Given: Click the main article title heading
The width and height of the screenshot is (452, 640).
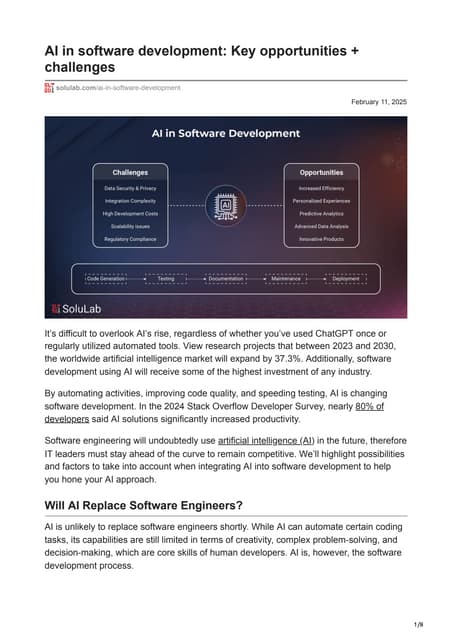Looking at the screenshot, I should (202, 59).
